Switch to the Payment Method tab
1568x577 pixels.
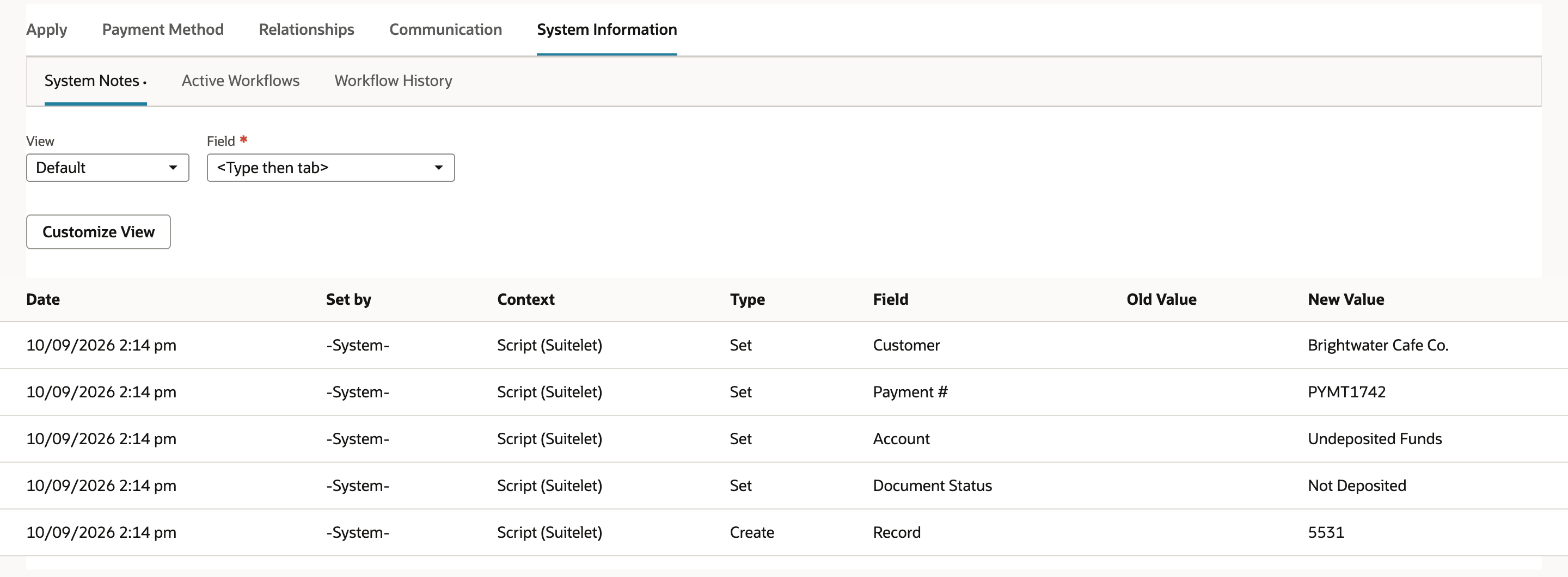point(163,29)
